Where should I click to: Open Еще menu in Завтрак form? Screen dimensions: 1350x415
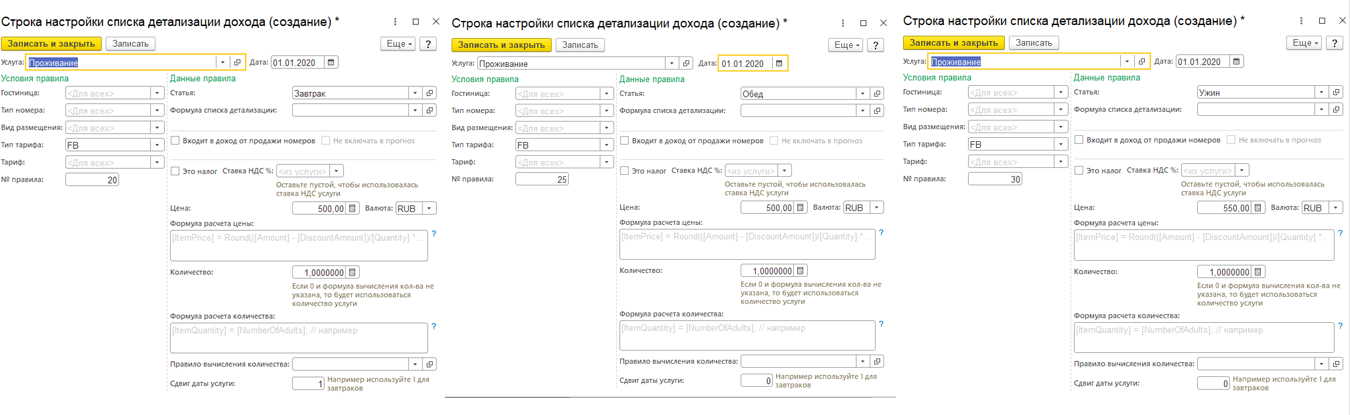pyautogui.click(x=398, y=44)
